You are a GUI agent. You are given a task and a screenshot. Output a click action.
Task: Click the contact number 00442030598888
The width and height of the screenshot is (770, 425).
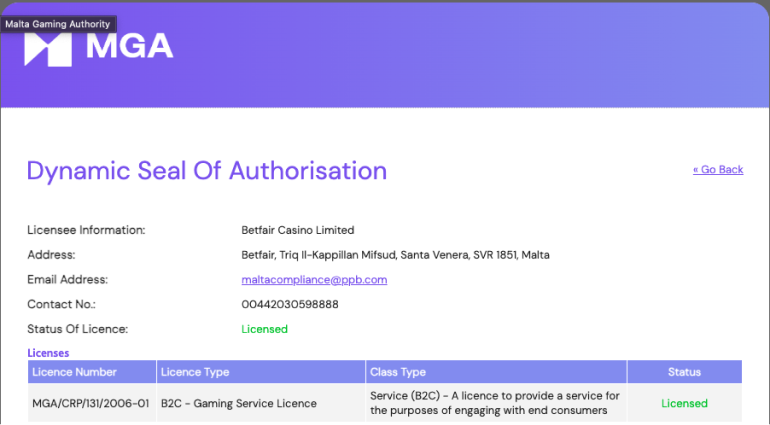click(290, 304)
